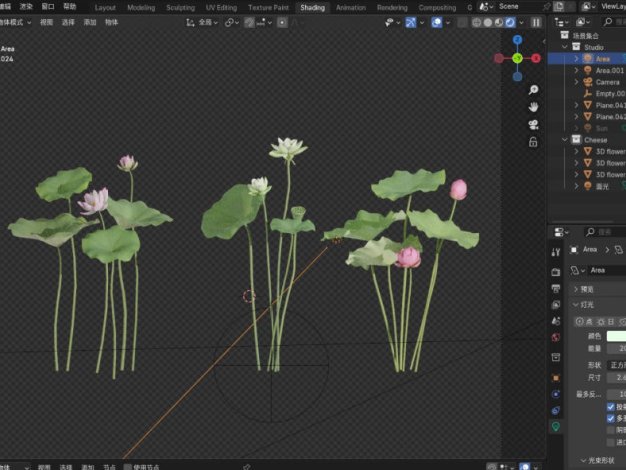This screenshot has height=470, width=626.
Task: Collapse the Studio collection in outliner
Action: (x=564, y=46)
